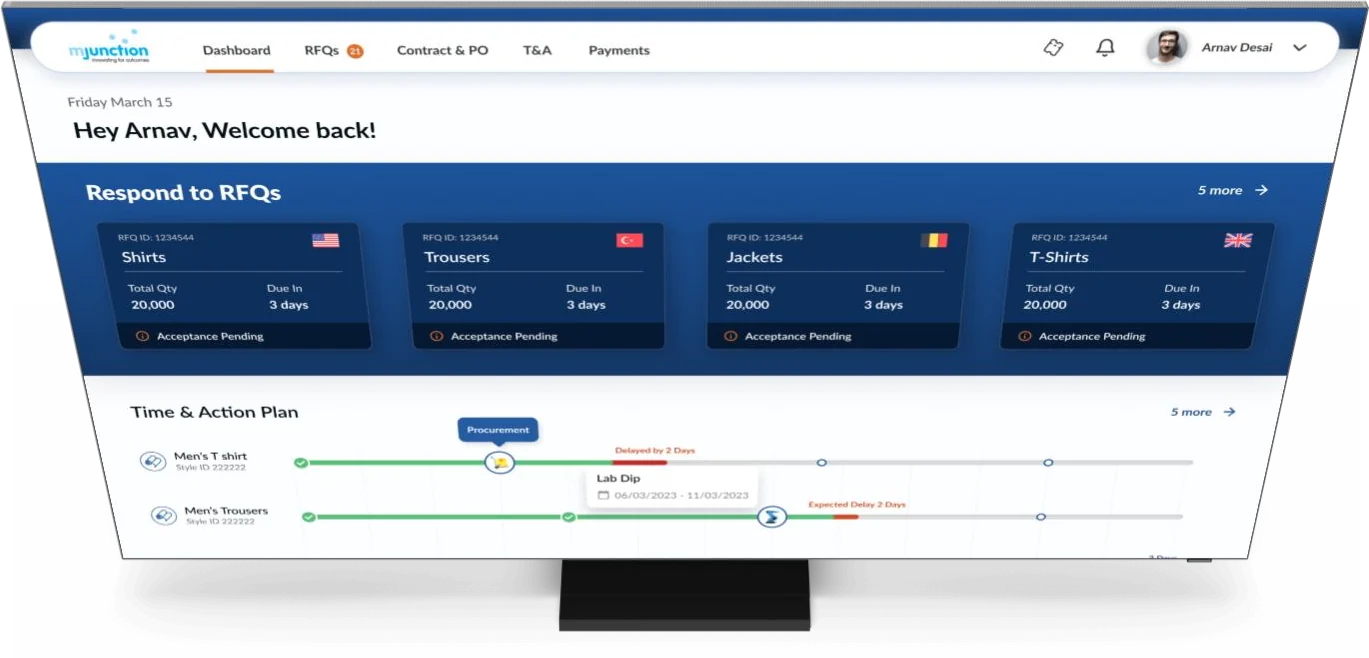Click UK flag on T-Shirts card

click(1238, 240)
